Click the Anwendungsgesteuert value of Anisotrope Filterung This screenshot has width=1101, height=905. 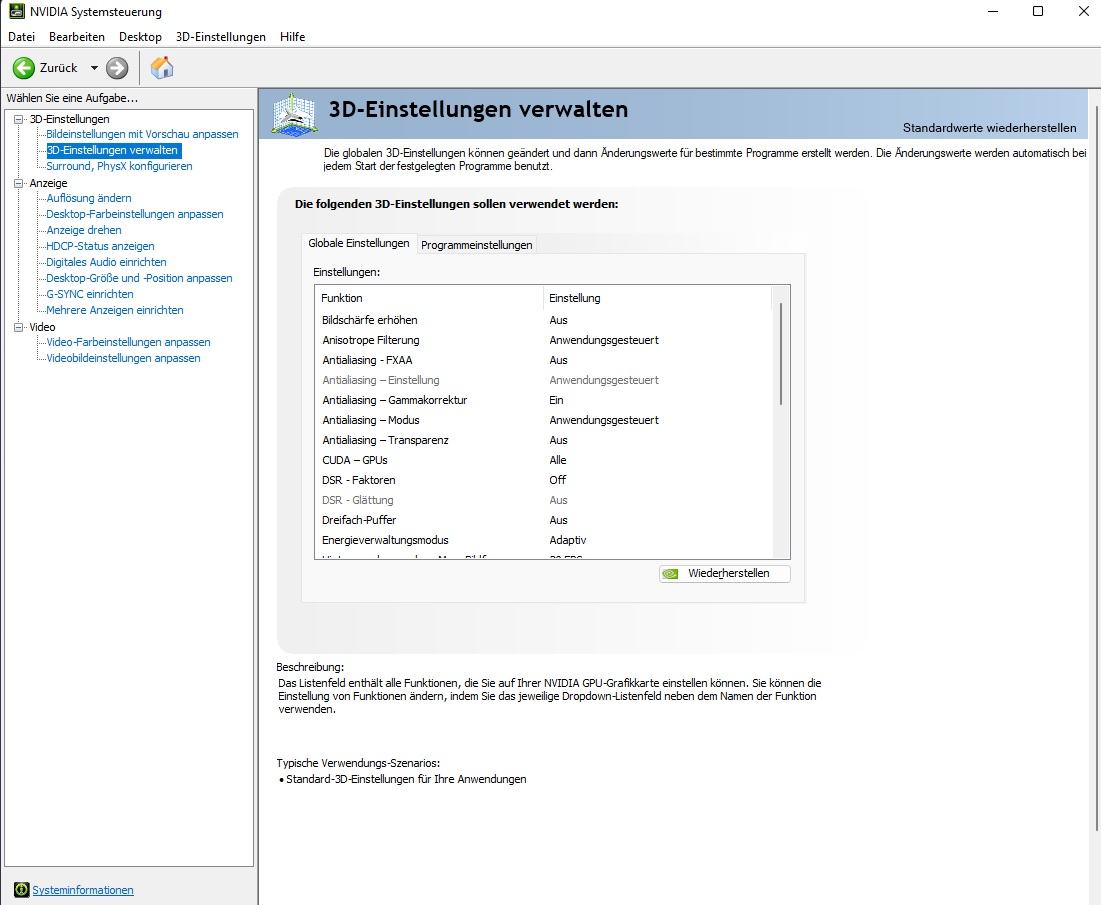(x=604, y=340)
